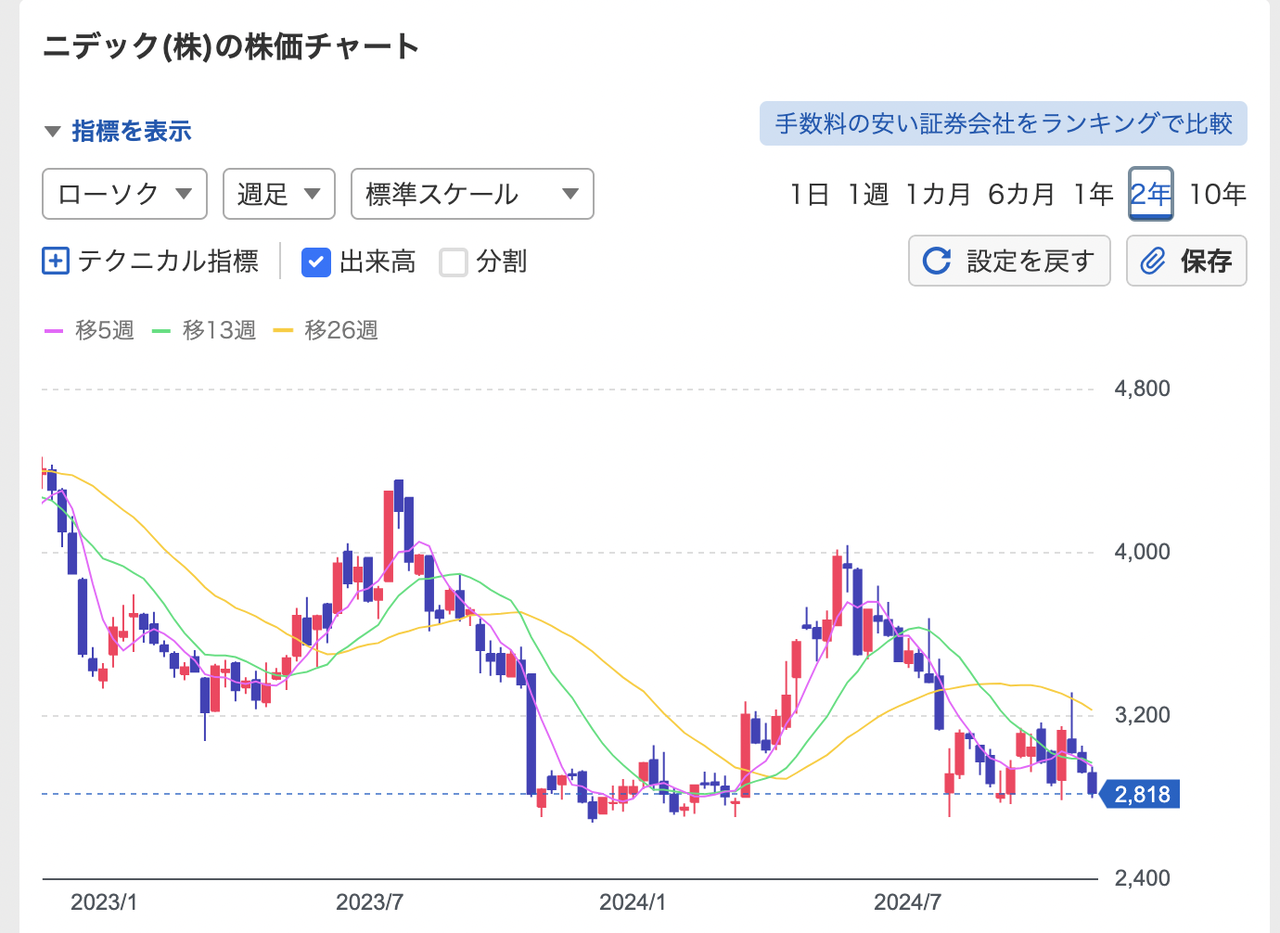Screen dimensions: 1280x933
Task: Open the 標準スケール scale dropdown
Action: [x=473, y=194]
